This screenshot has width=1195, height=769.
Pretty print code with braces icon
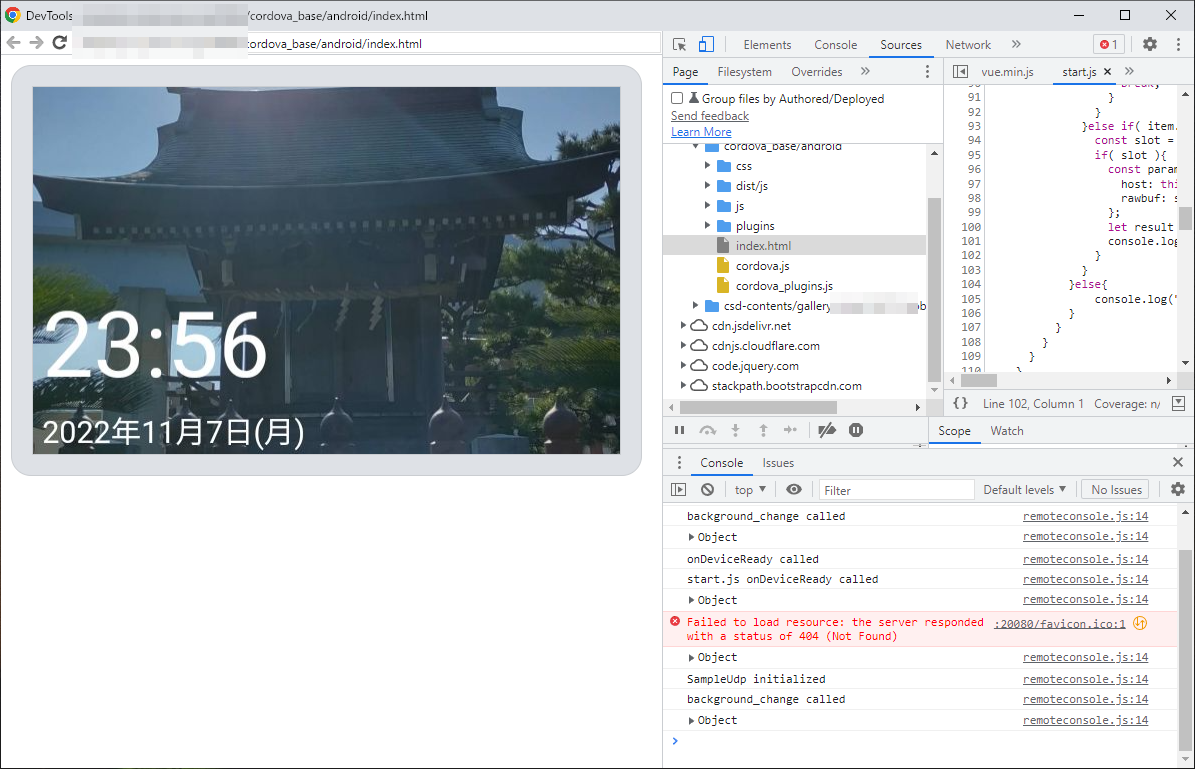point(961,403)
